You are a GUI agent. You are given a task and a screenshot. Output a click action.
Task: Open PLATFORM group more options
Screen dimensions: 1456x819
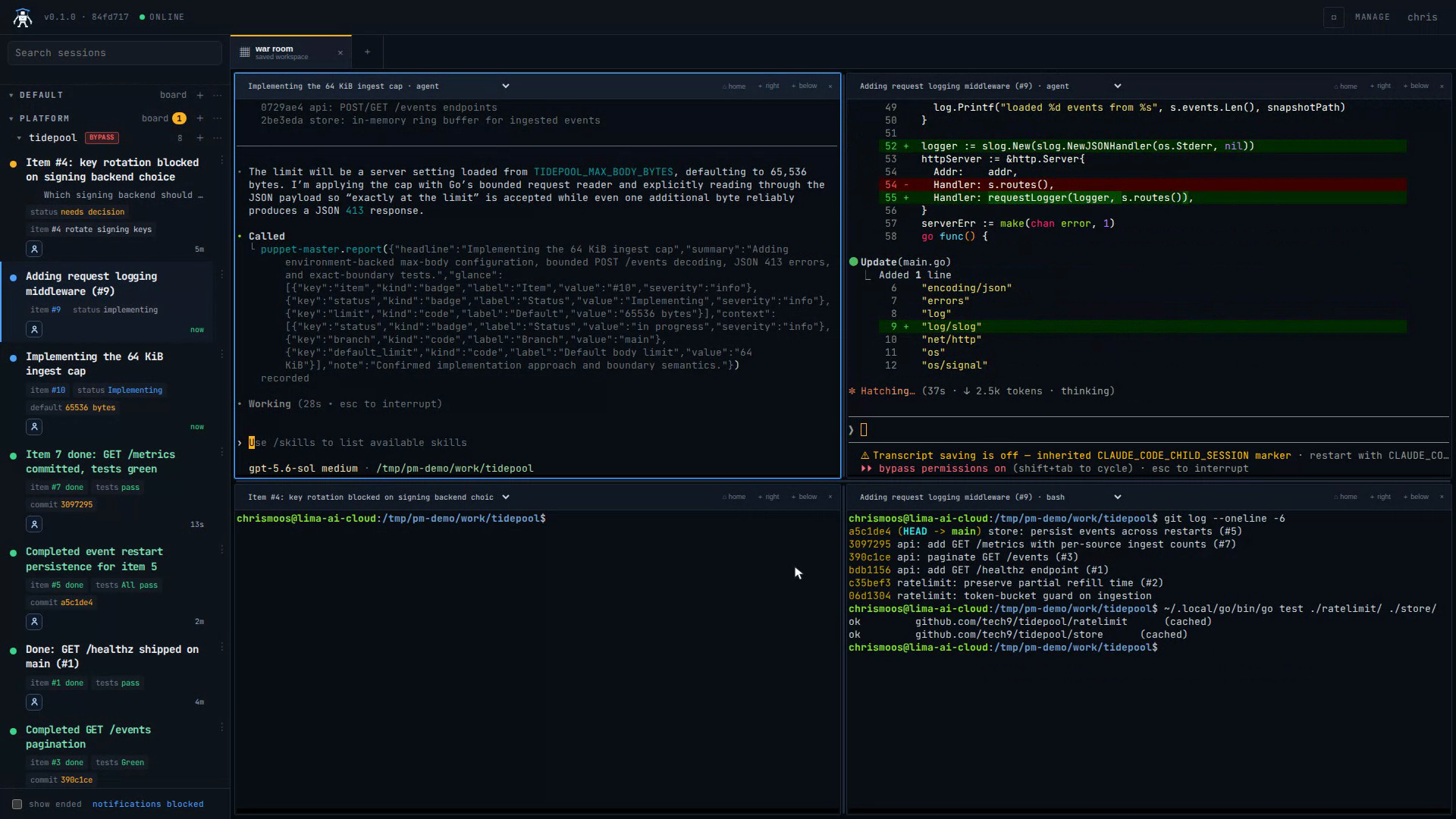pyautogui.click(x=218, y=119)
